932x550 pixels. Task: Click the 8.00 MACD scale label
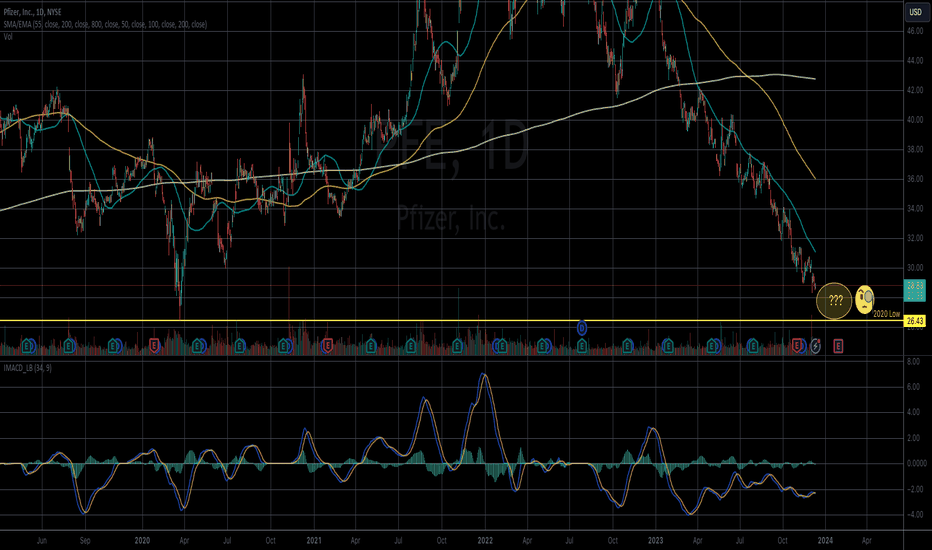pyautogui.click(x=913, y=361)
